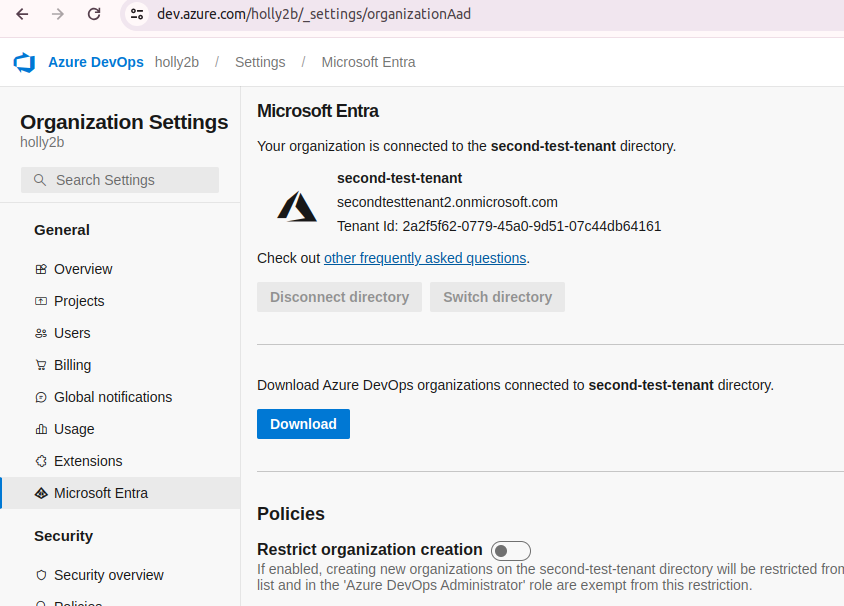Click Azure DevOps breadcrumb link
This screenshot has height=606, width=844.
[x=96, y=62]
